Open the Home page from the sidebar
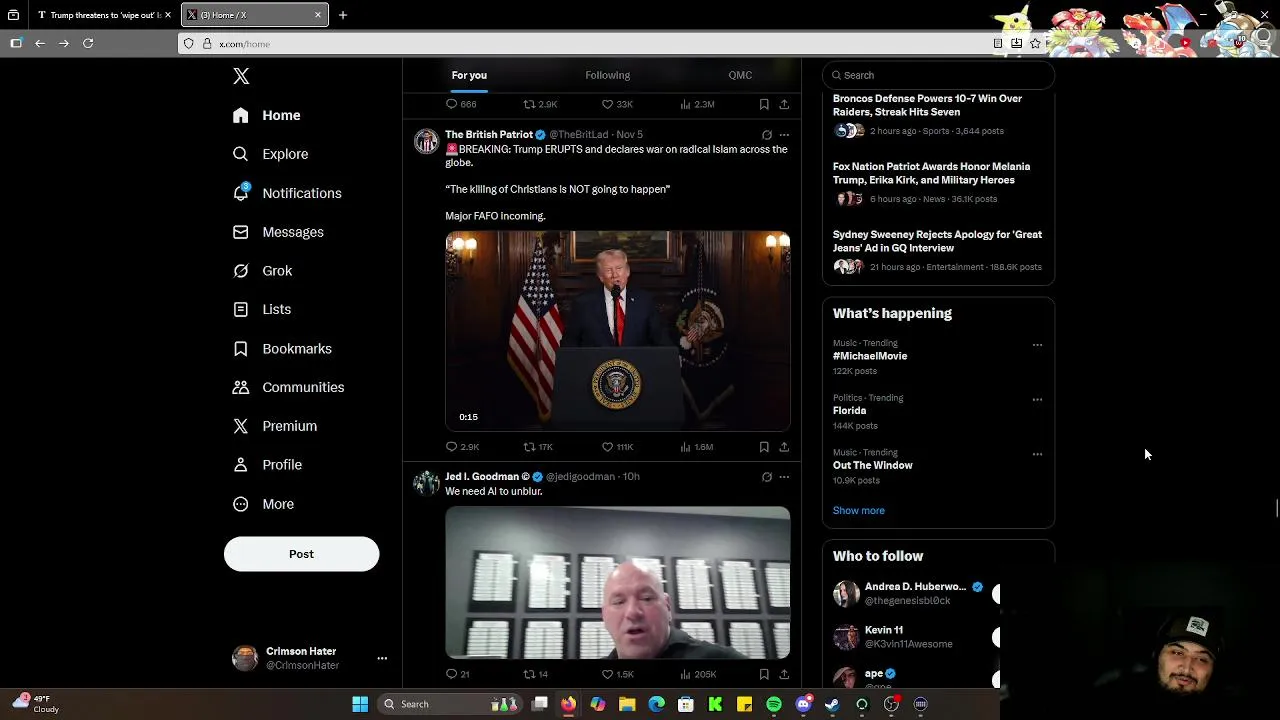This screenshot has height=720, width=1280. [x=266, y=115]
